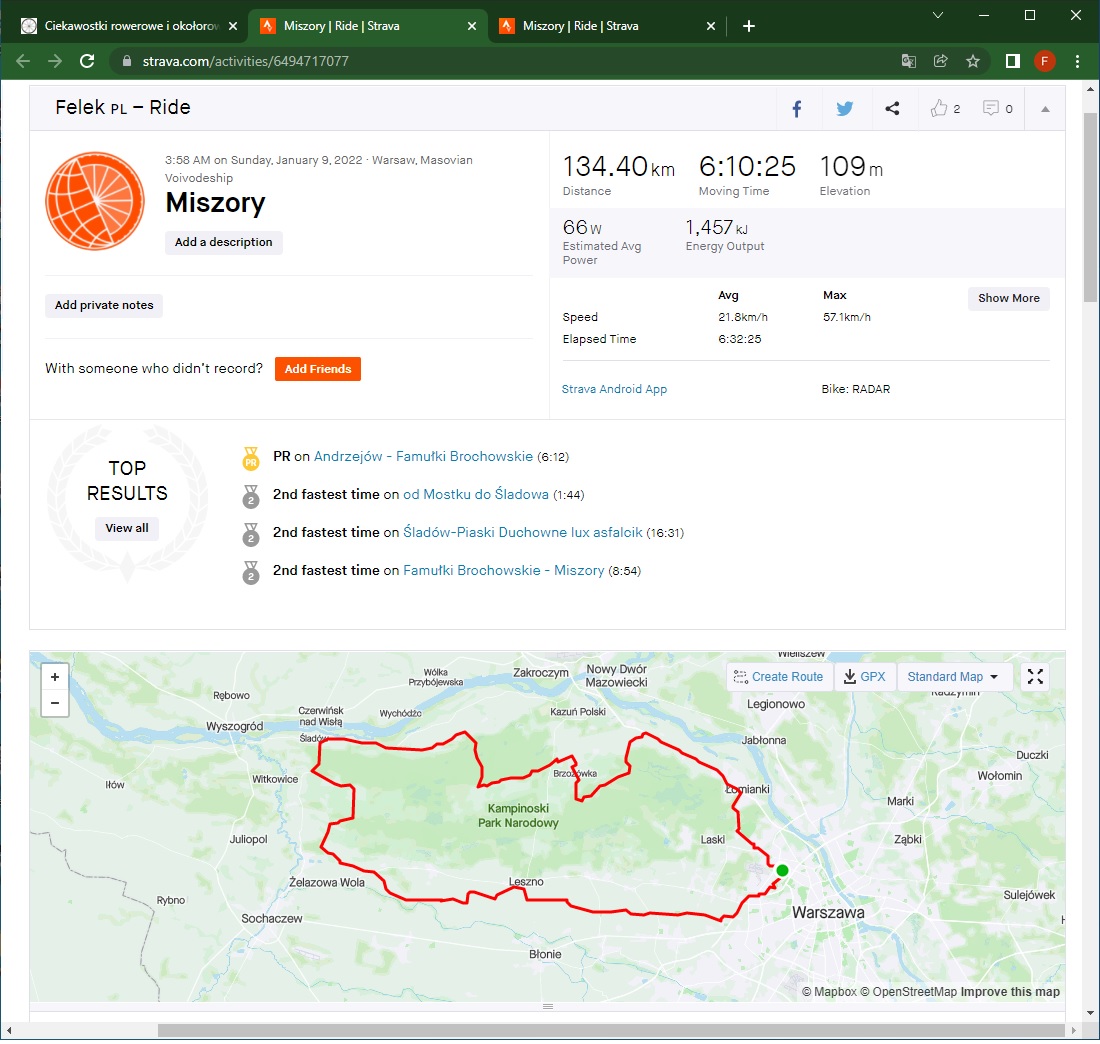Go forward in browser history
The height and width of the screenshot is (1044, 1100).
point(55,61)
